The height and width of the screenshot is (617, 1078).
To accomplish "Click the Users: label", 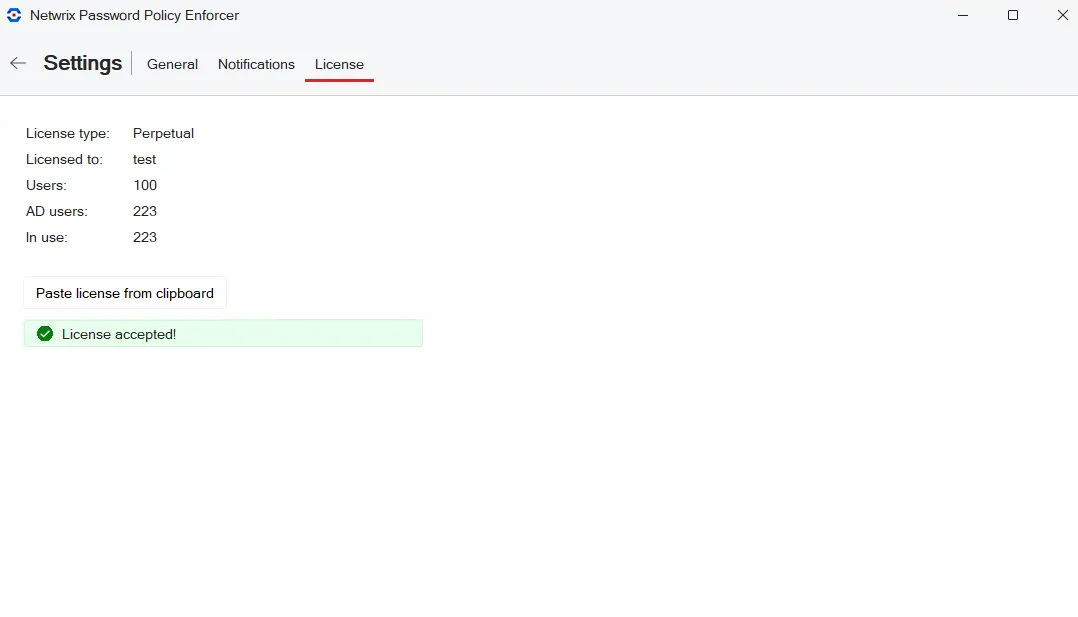I will [46, 186].
